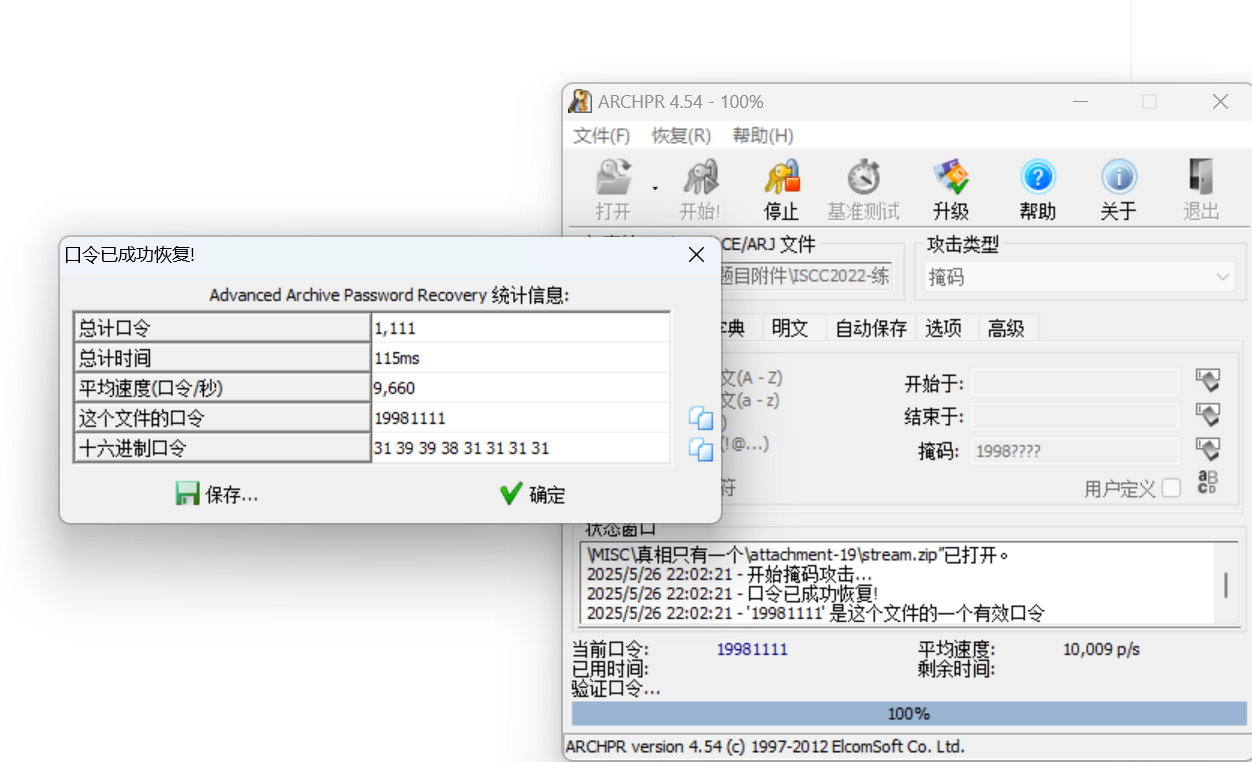Click the 平均速度 value 9,660
Viewport: 1252px width, 762px height.
[520, 388]
